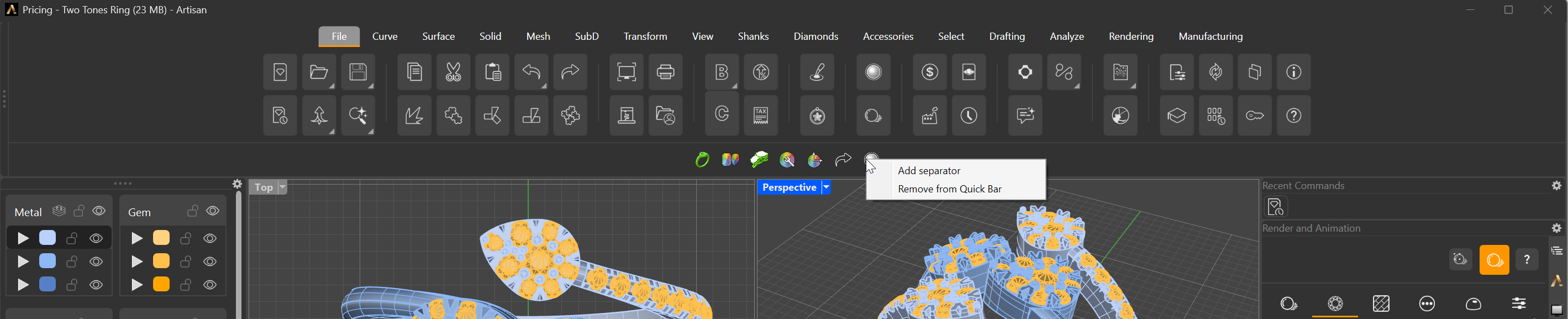Open the Top viewport dropdown arrow
This screenshot has width=1568, height=319.
pyautogui.click(x=282, y=187)
